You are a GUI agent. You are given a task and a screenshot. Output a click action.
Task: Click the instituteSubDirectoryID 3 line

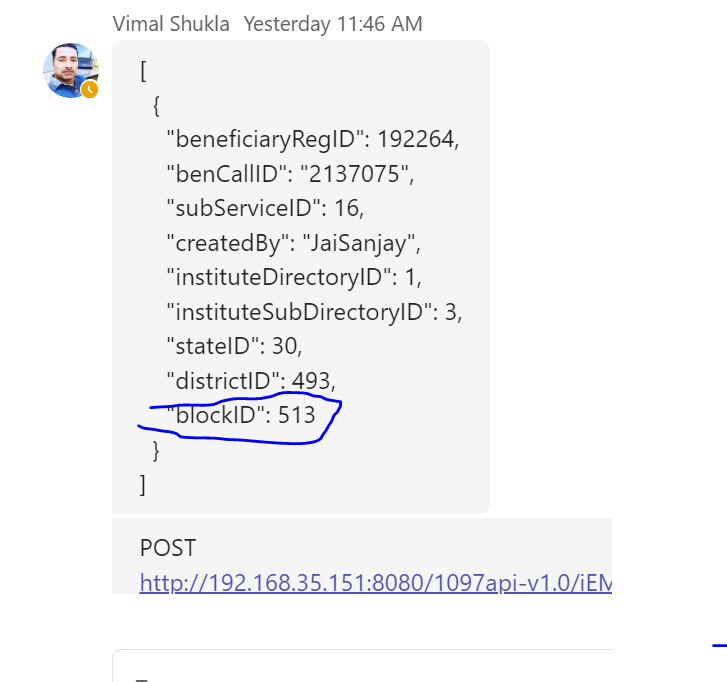click(x=314, y=312)
